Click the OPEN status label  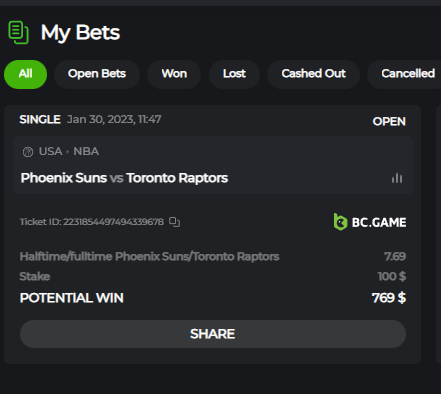[389, 121]
